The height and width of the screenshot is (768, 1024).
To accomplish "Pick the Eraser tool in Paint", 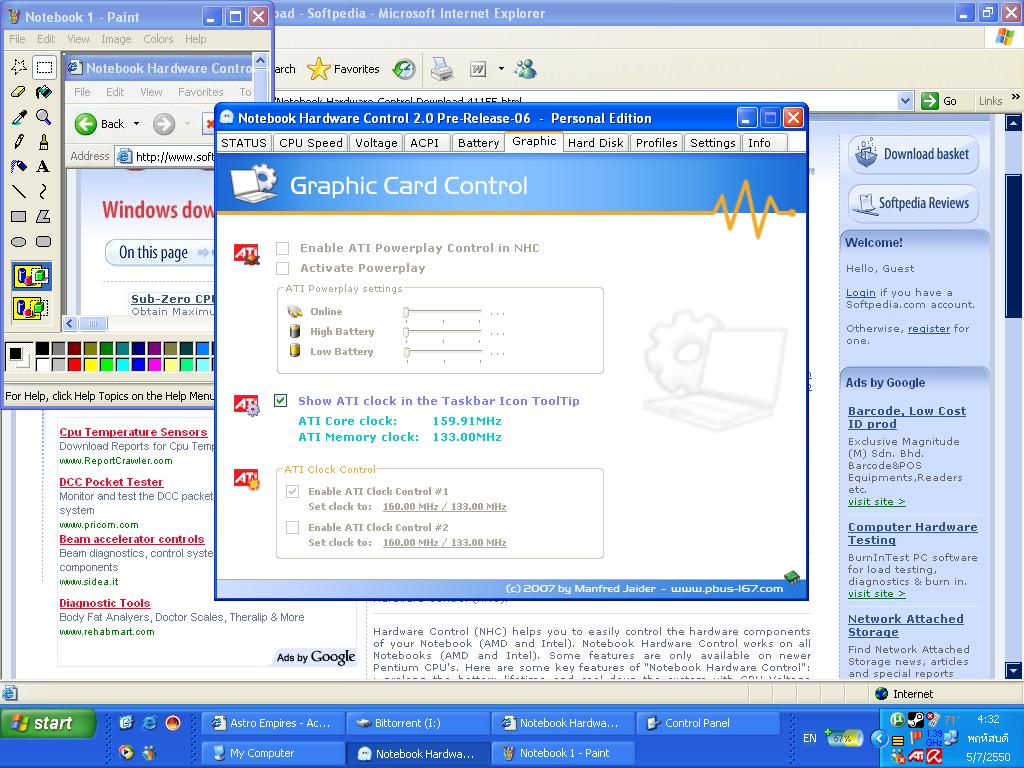I will 19,92.
